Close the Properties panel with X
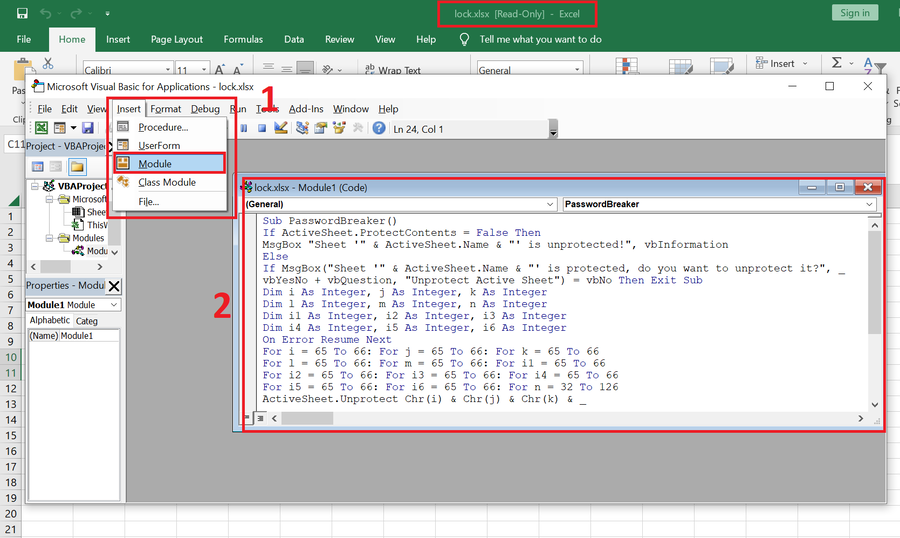 tap(114, 286)
